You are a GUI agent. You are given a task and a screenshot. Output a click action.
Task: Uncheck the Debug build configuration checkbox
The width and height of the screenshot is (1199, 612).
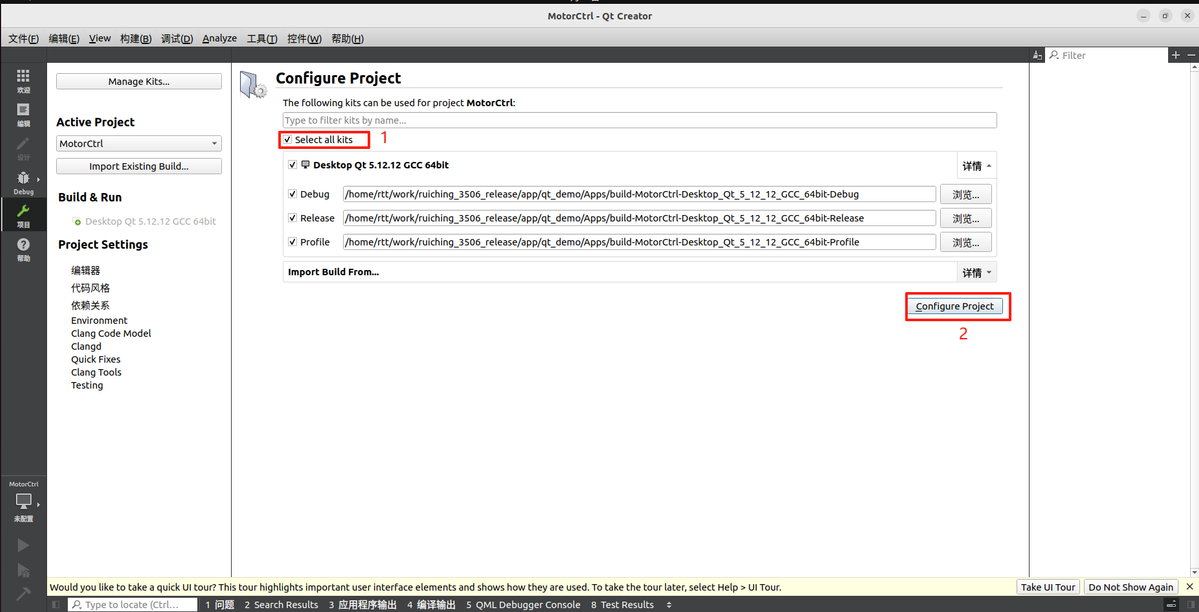(x=293, y=194)
